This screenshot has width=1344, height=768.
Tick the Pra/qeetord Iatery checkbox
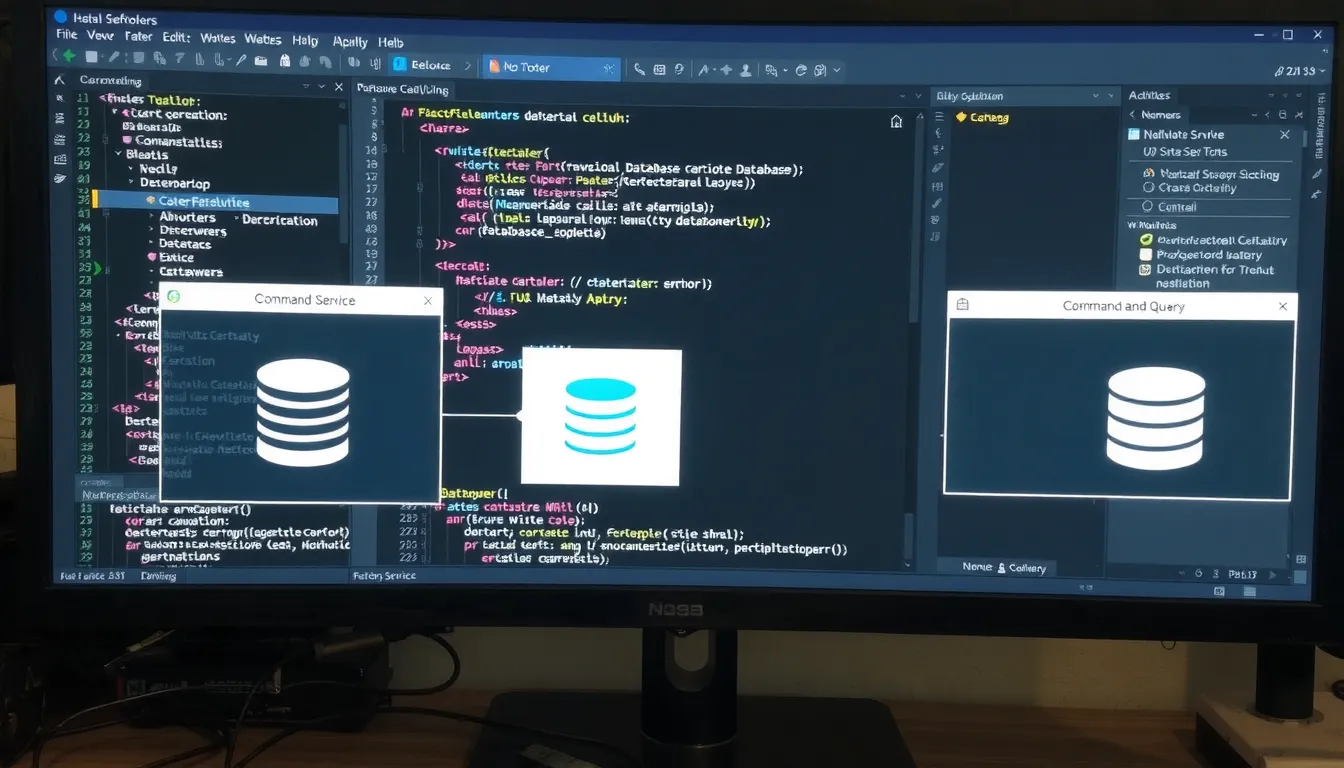tap(1146, 255)
